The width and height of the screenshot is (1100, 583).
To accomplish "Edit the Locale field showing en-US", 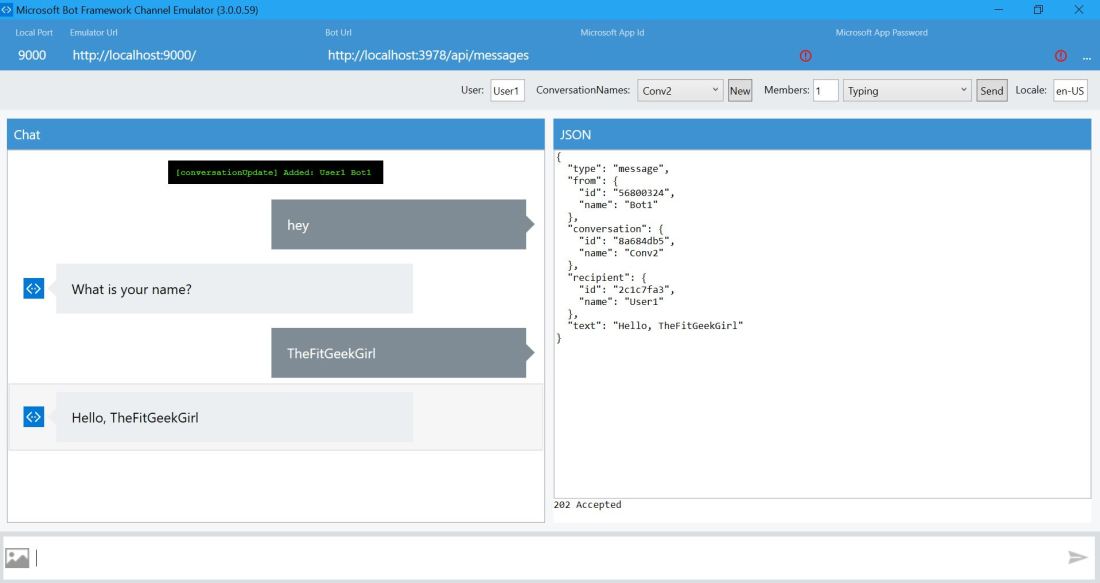I will pos(1070,91).
